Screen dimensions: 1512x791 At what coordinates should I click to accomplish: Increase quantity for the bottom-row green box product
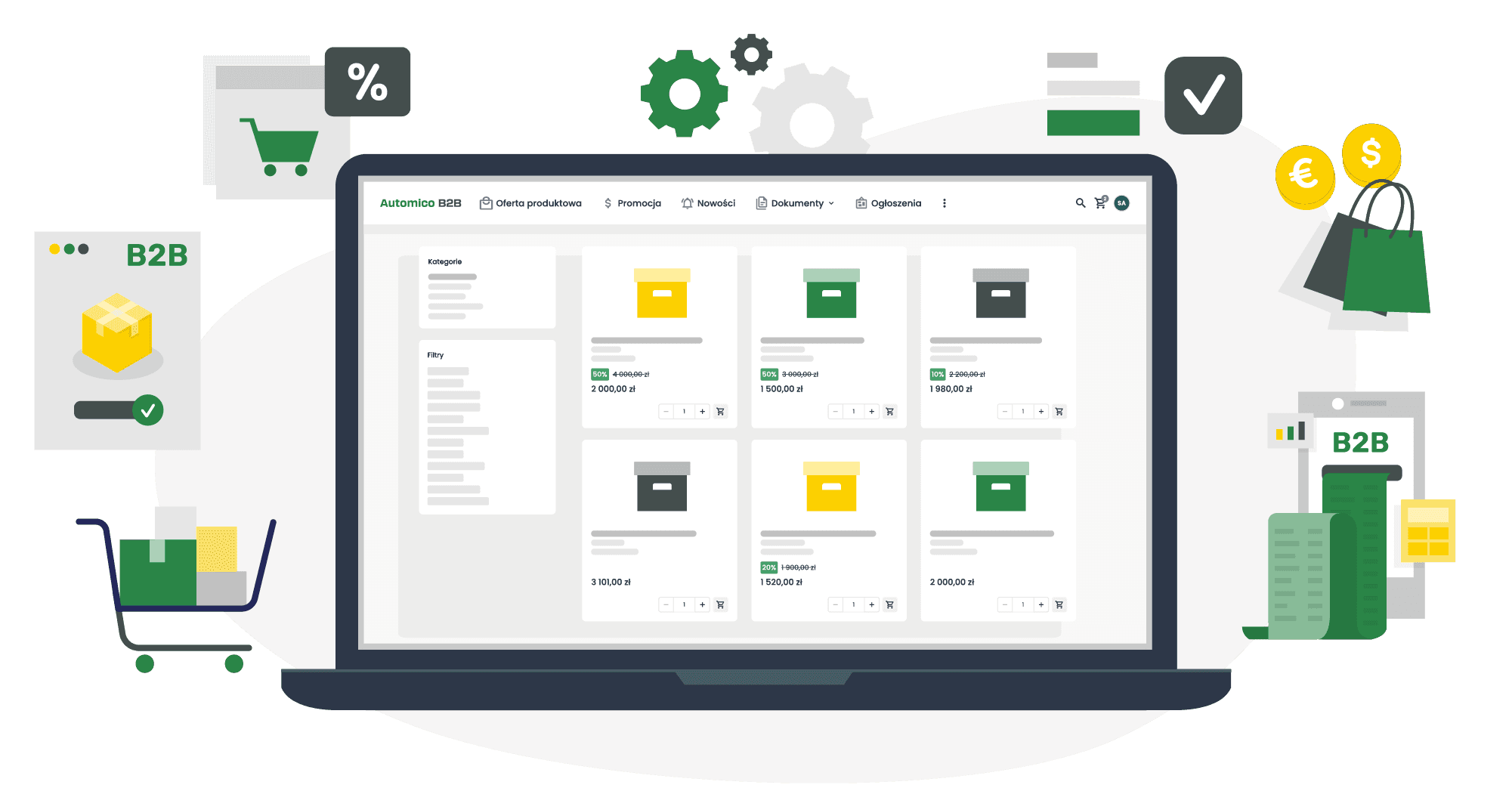click(x=1041, y=604)
